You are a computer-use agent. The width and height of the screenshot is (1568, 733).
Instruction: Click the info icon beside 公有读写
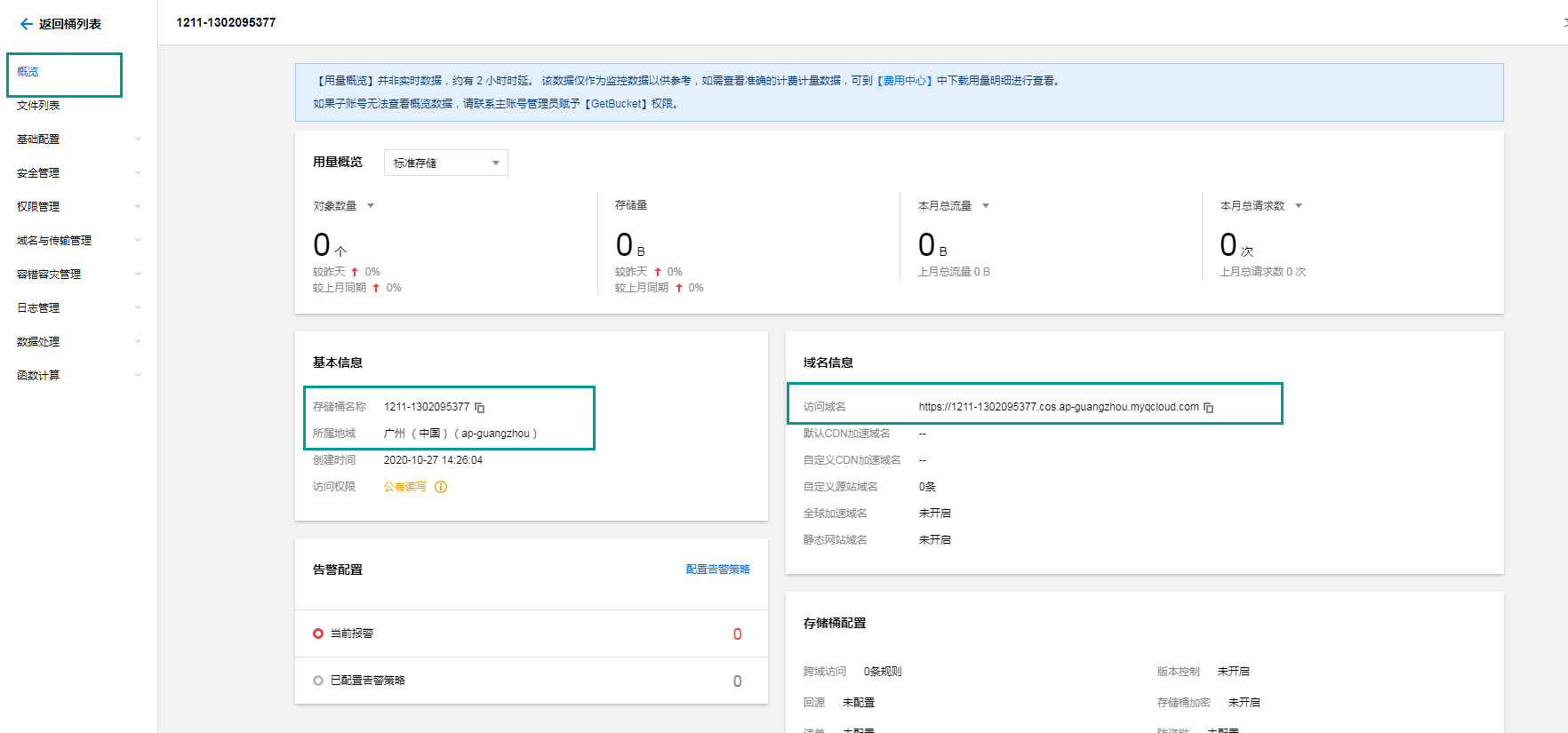click(x=441, y=487)
